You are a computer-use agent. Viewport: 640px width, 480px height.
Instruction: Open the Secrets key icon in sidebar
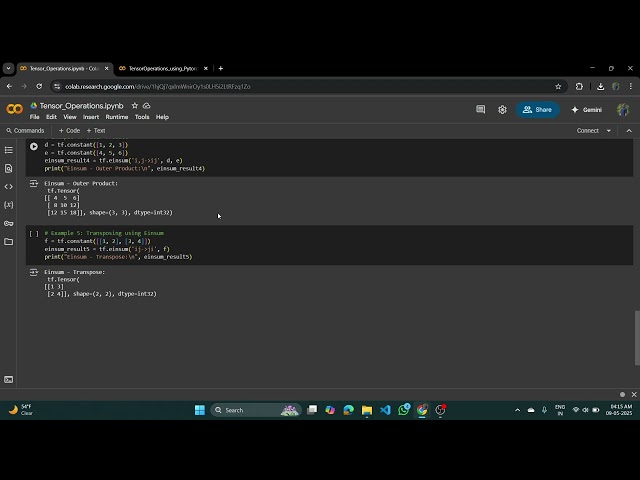point(9,223)
